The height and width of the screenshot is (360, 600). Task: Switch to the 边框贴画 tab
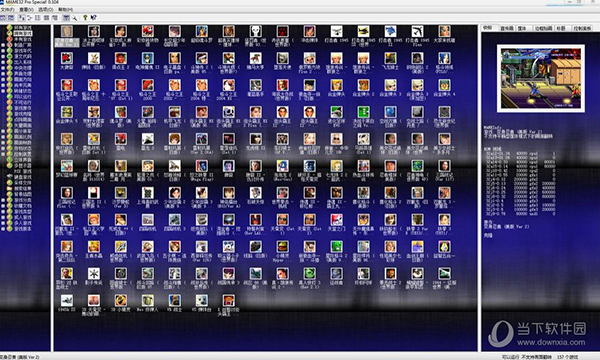(543, 28)
